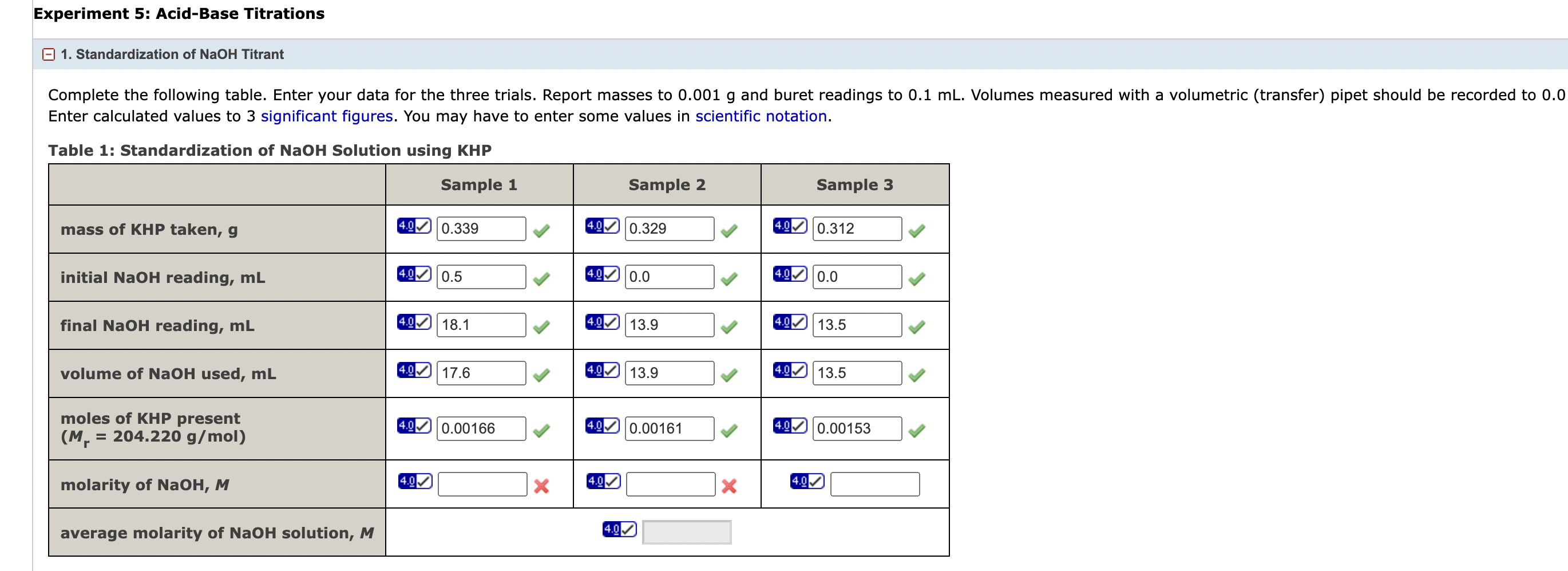
Task: Toggle the 4.0 checkbox beside average molarity field
Action: 619,529
